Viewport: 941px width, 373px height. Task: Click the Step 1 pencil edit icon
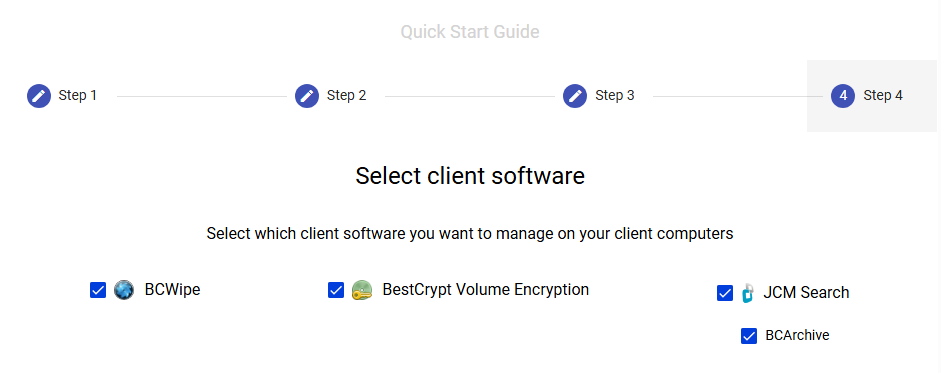pos(39,96)
